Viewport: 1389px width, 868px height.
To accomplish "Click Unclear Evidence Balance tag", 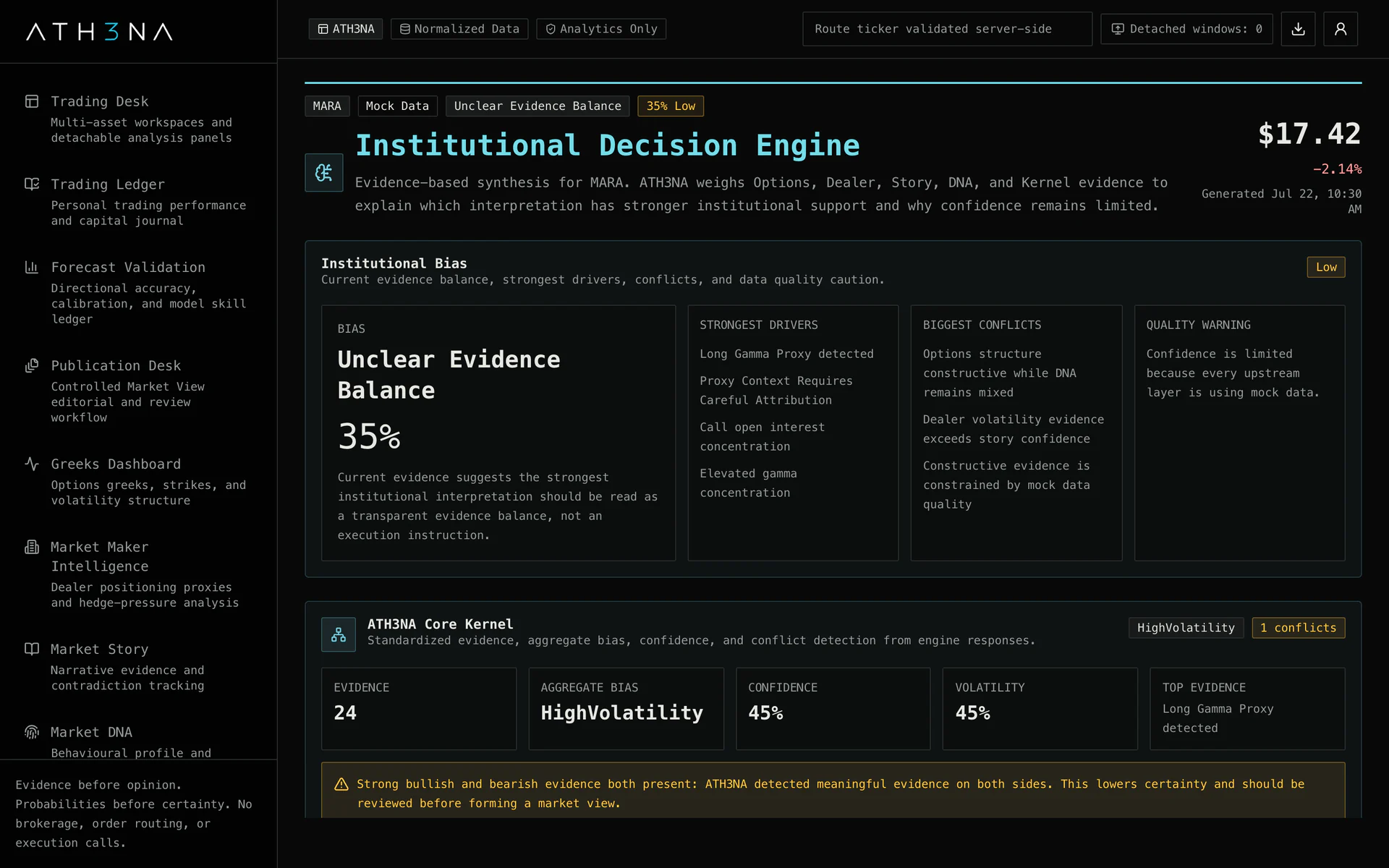I will 538,106.
